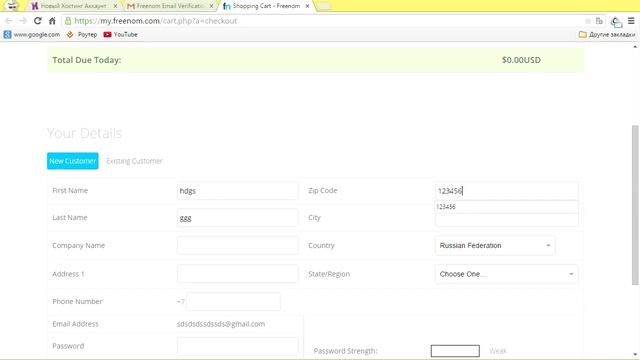Click the Password Strength meter
The width and height of the screenshot is (640, 360).
click(x=455, y=351)
